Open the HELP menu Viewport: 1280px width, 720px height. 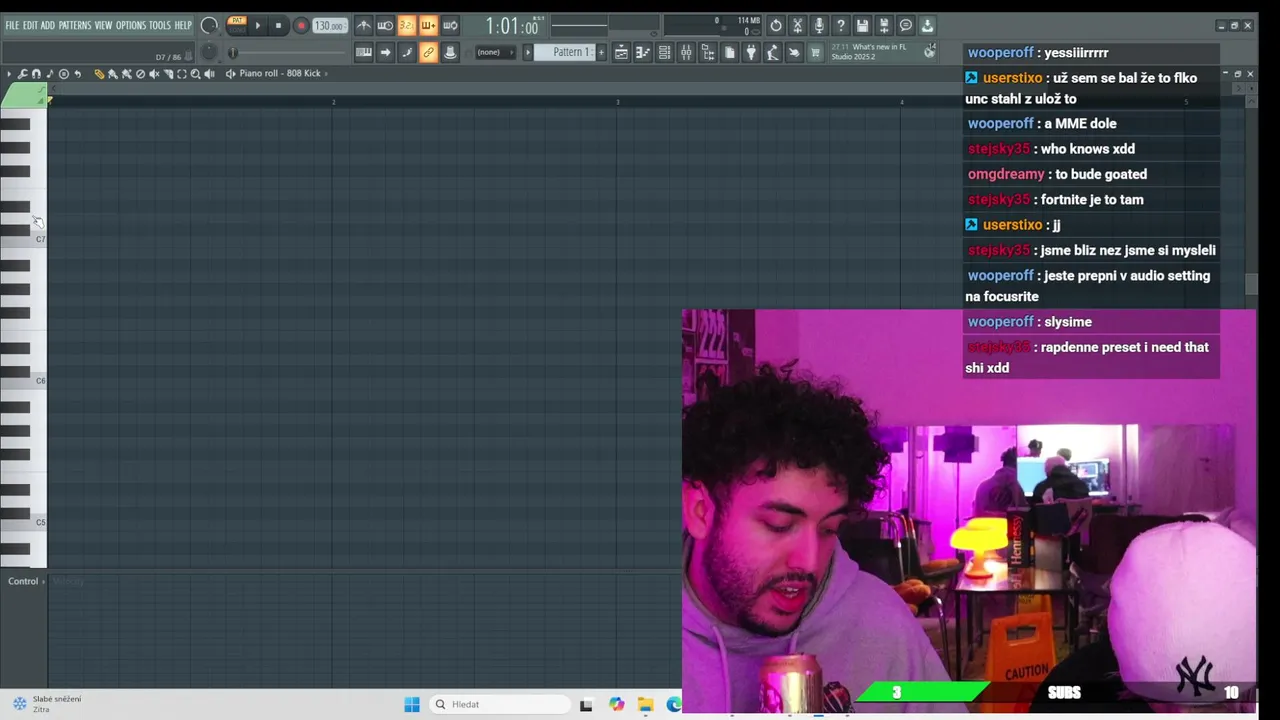tap(183, 25)
